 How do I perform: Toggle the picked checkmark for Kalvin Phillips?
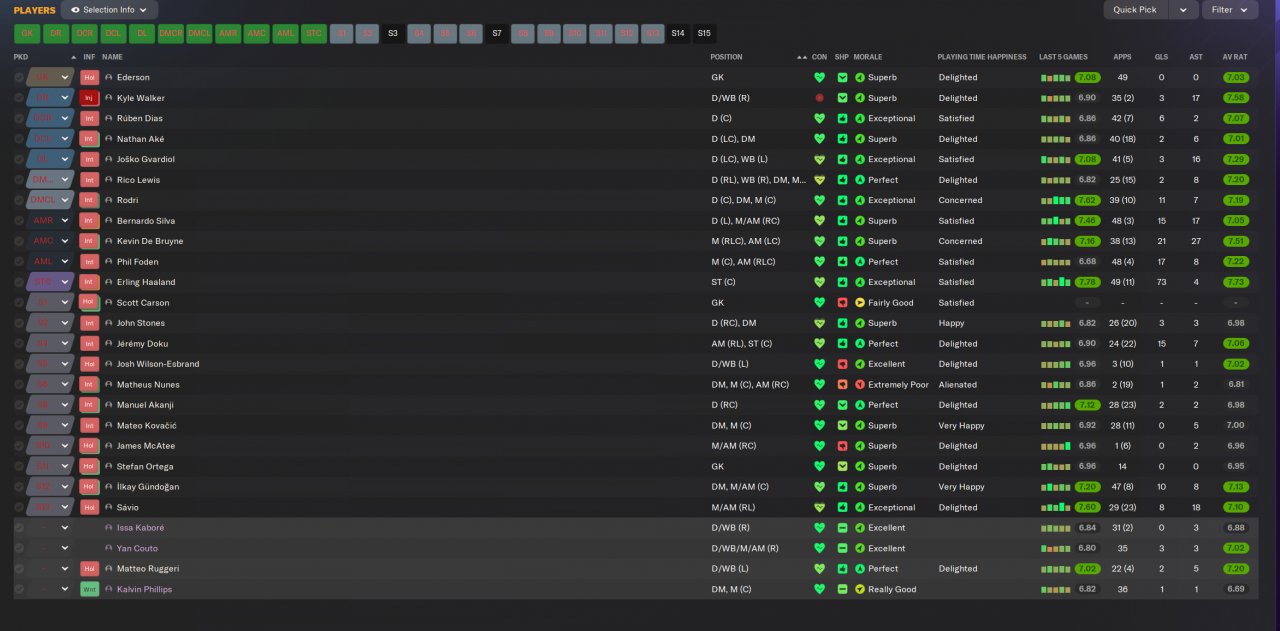click(x=19, y=589)
